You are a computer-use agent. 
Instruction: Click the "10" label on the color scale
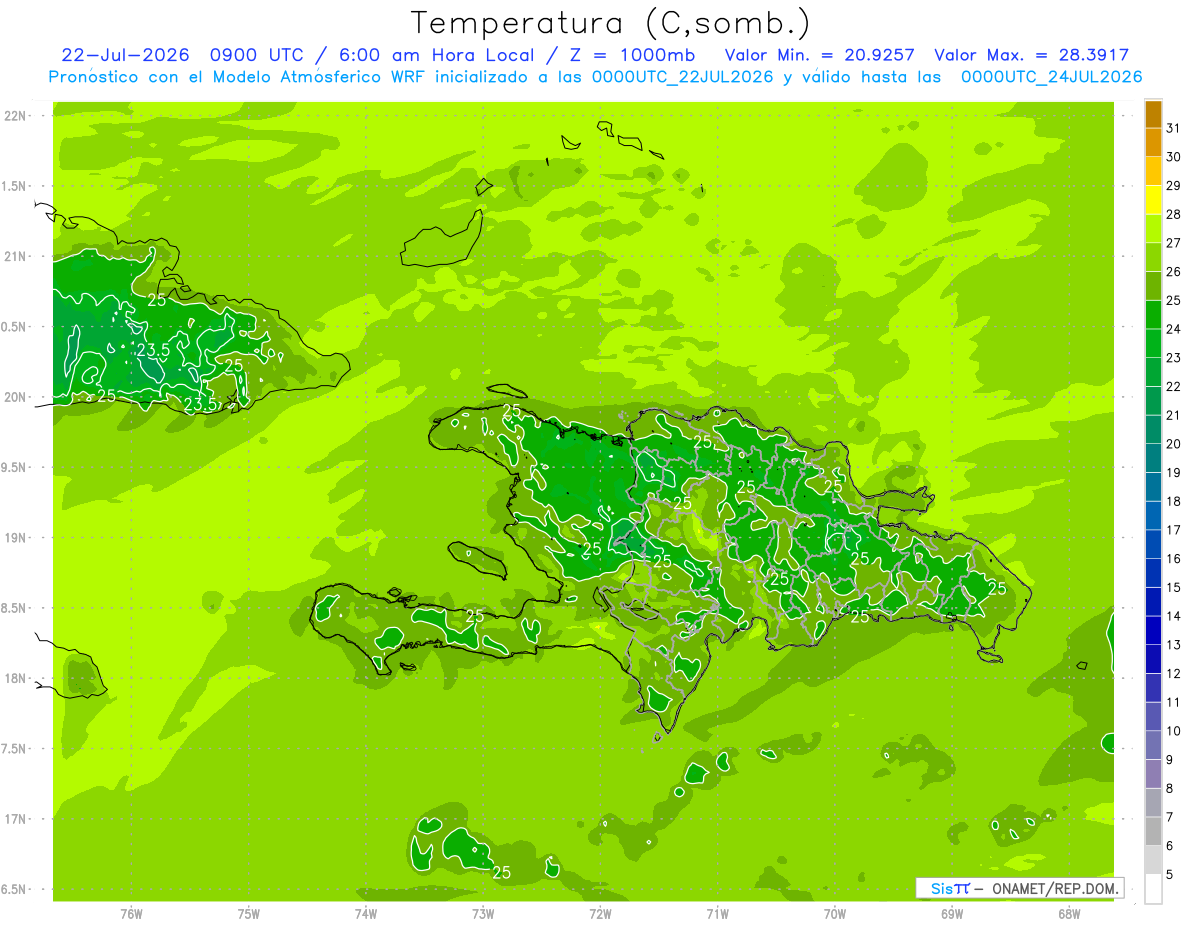pyautogui.click(x=1174, y=731)
